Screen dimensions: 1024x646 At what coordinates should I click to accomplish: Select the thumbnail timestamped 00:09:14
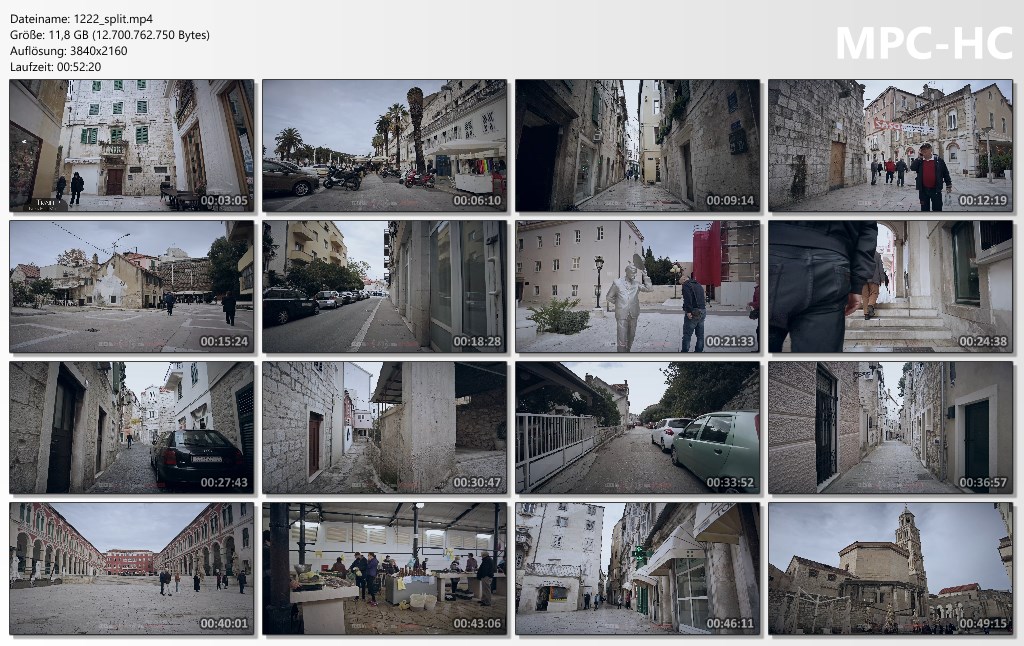pos(637,146)
